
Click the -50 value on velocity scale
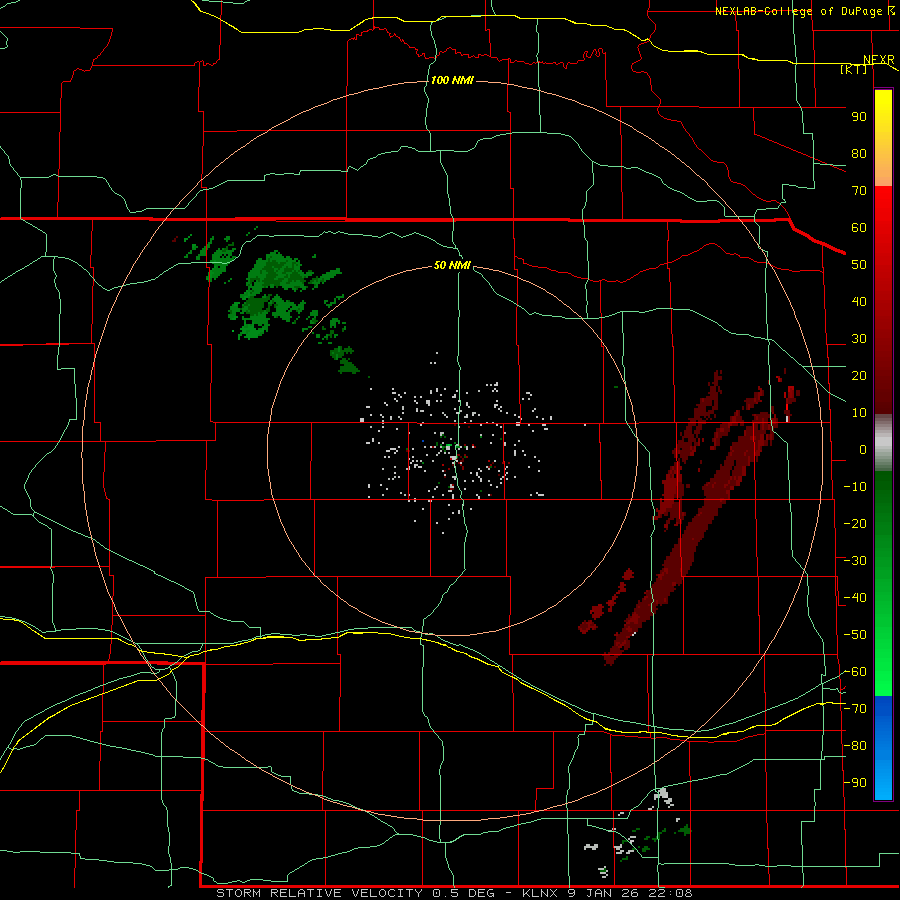pos(855,635)
